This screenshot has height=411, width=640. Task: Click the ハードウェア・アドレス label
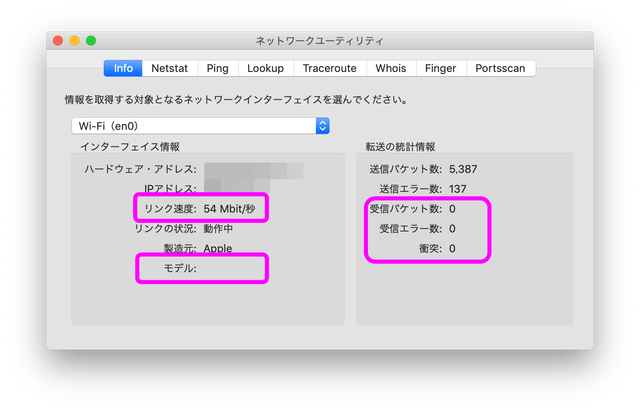click(x=140, y=169)
